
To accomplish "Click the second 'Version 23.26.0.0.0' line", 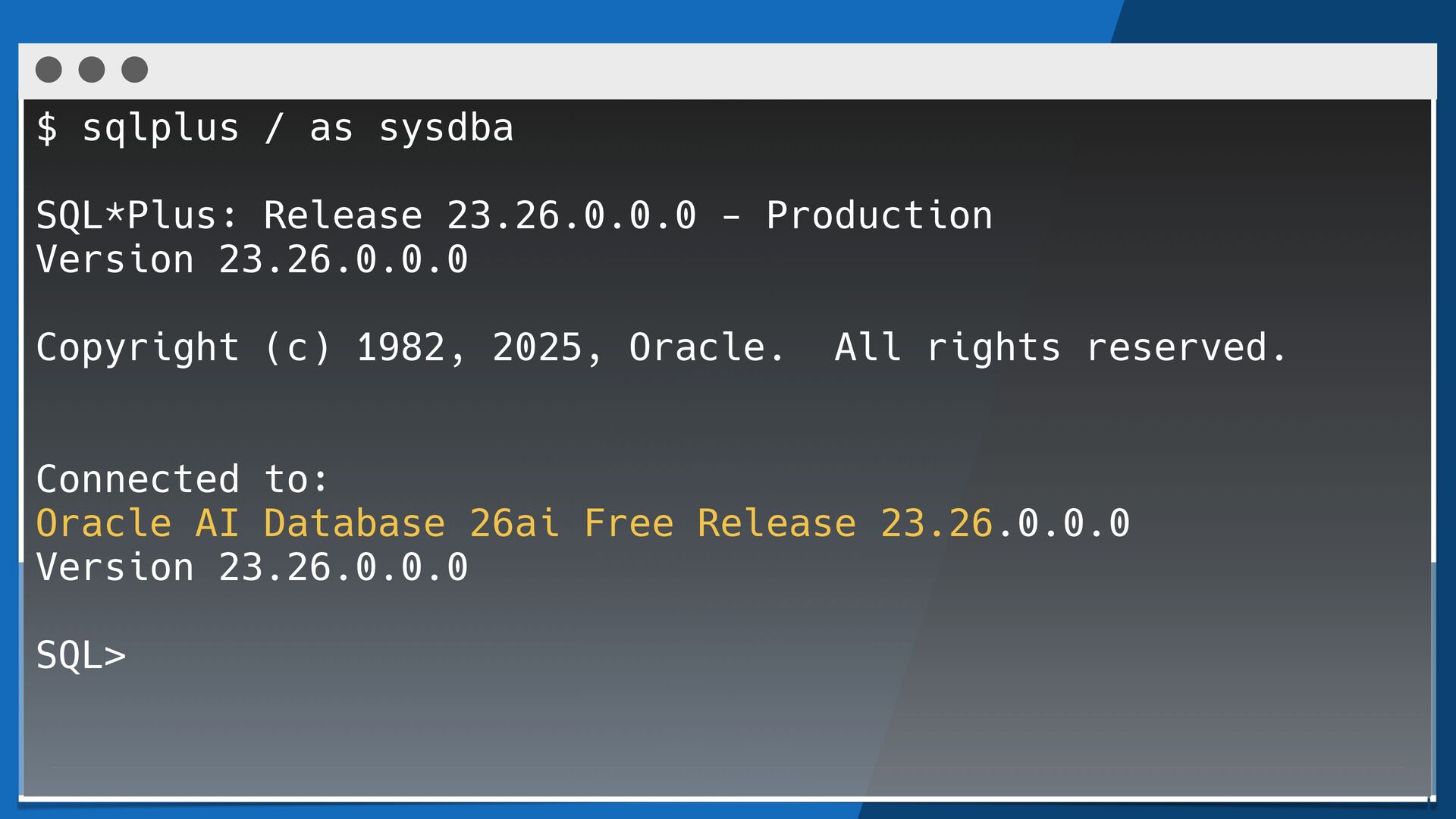I will [x=252, y=567].
